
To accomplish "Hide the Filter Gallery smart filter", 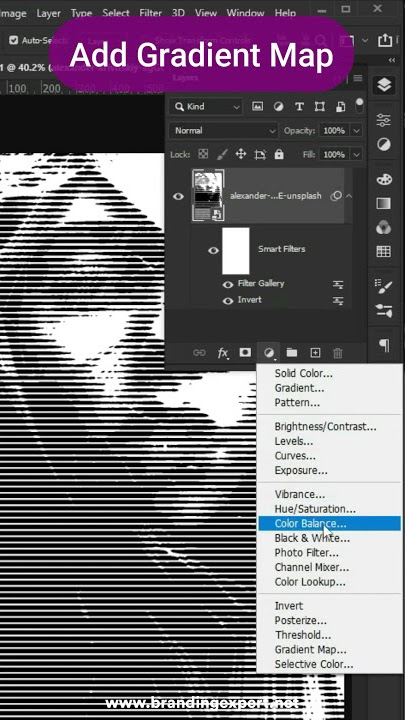I will (x=228, y=285).
